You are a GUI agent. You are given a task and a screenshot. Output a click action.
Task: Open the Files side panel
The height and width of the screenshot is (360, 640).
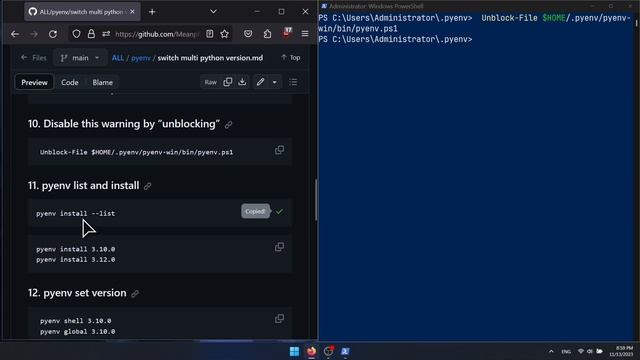(34, 58)
